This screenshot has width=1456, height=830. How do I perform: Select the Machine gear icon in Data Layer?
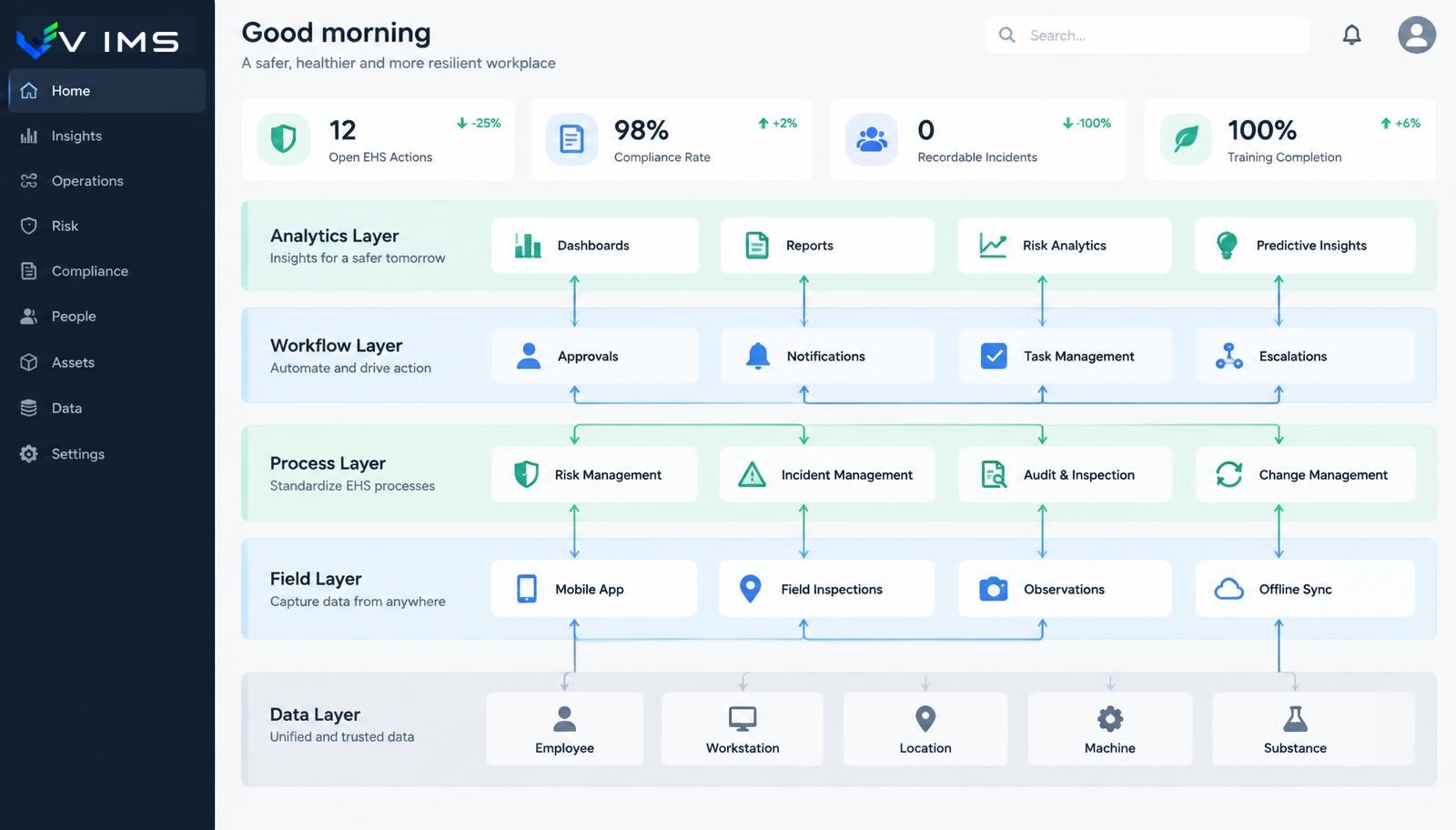click(1110, 719)
